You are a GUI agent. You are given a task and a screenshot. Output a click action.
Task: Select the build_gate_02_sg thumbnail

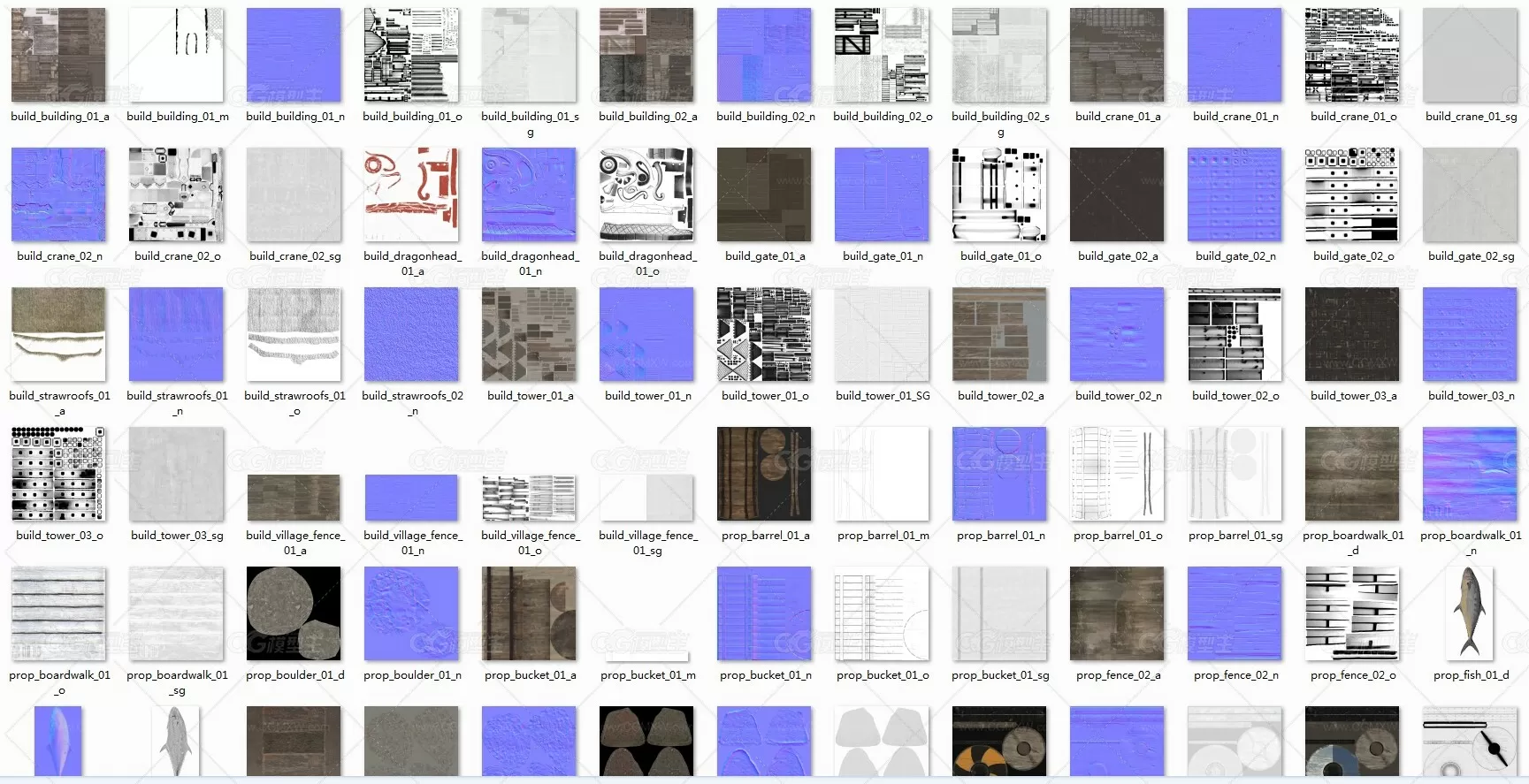pos(1470,194)
